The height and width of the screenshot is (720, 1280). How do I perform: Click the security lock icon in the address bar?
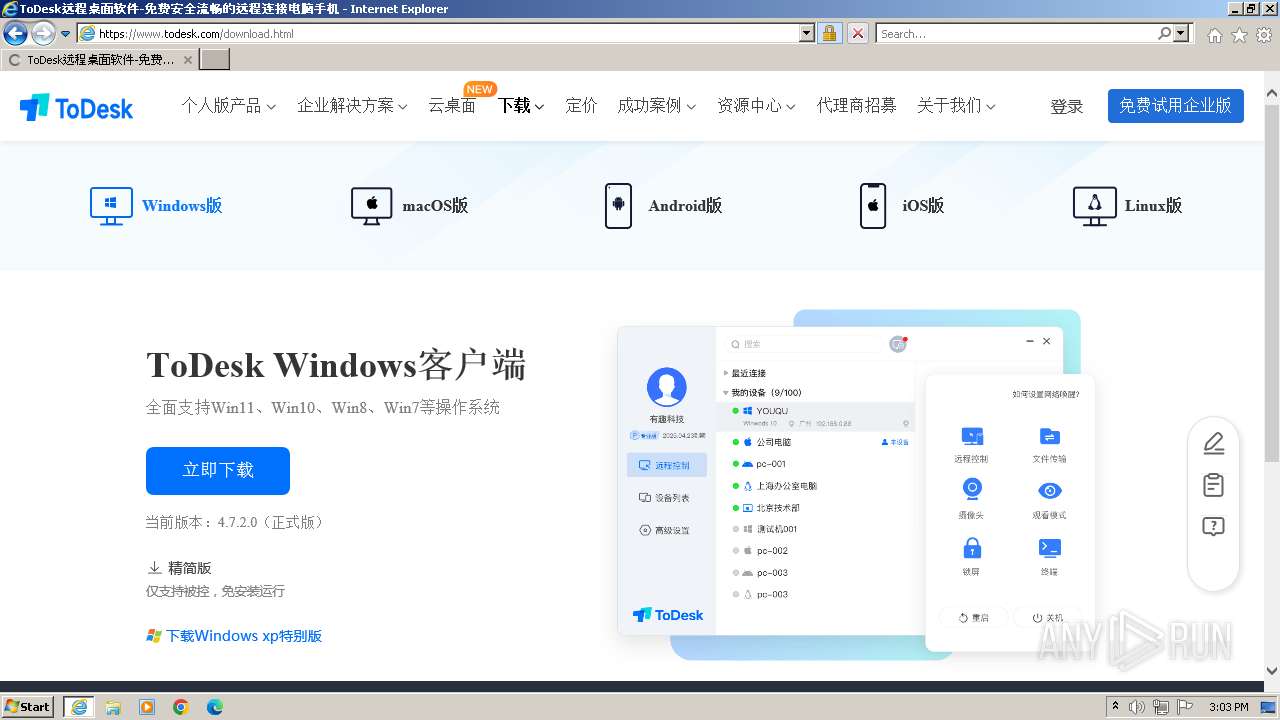[x=829, y=34]
